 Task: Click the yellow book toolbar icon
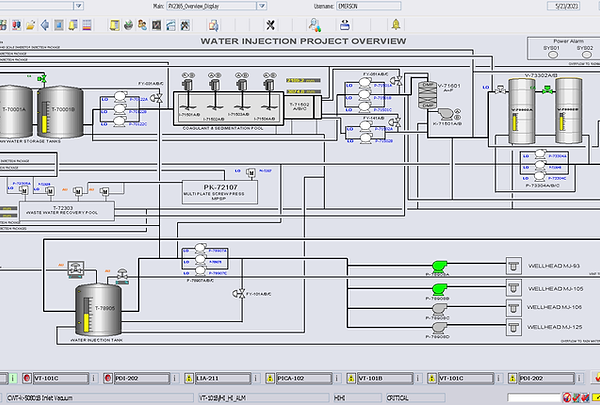coord(114,25)
